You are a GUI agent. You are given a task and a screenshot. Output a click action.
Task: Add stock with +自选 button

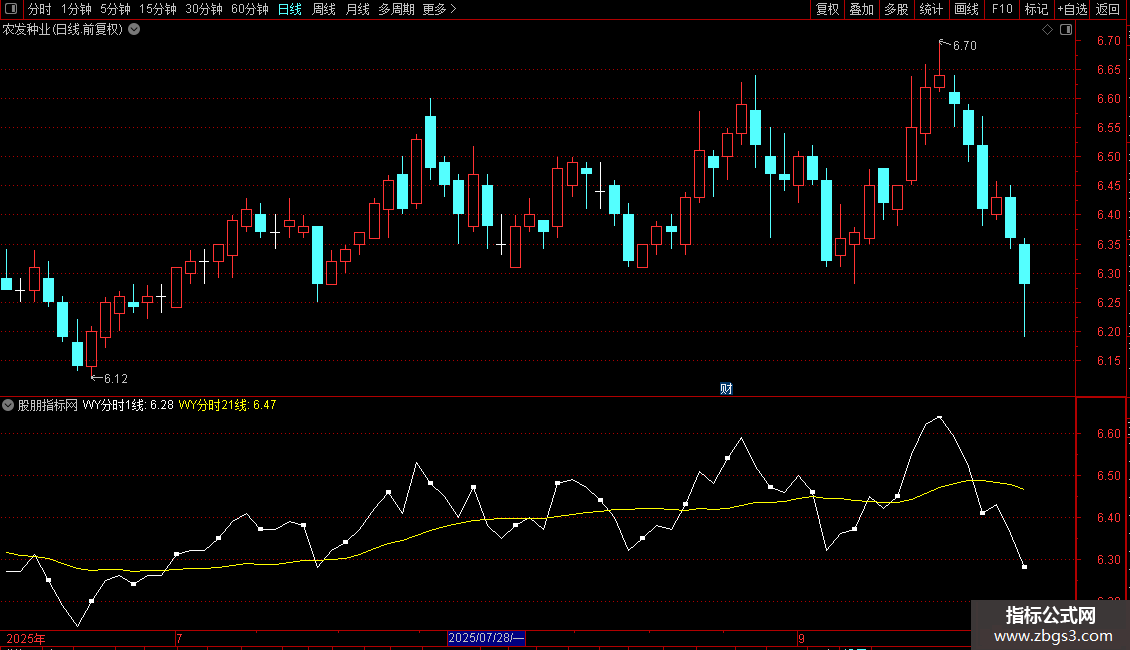pos(1072,9)
